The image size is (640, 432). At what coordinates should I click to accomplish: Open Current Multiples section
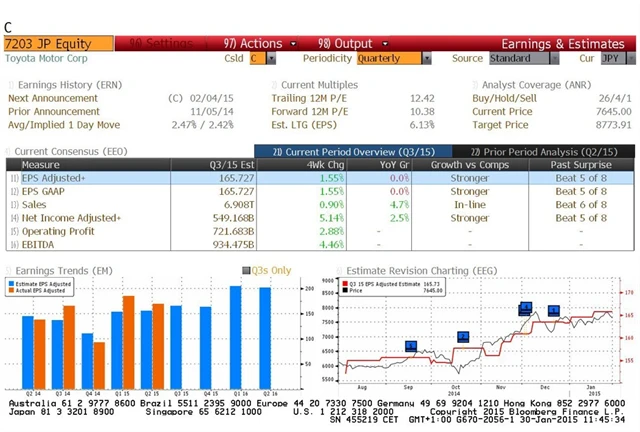319,85
